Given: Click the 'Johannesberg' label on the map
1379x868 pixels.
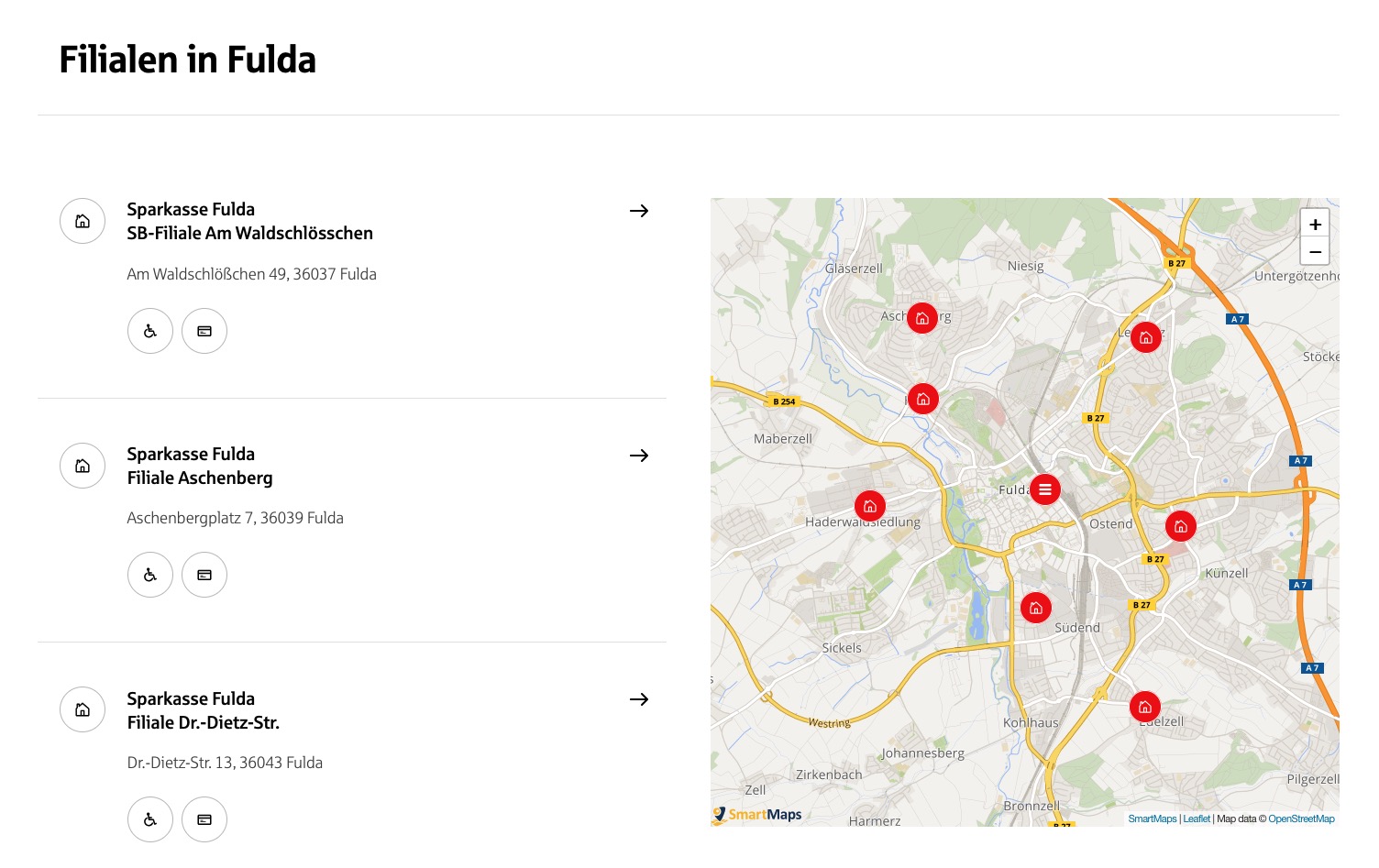Looking at the screenshot, I should 922,753.
